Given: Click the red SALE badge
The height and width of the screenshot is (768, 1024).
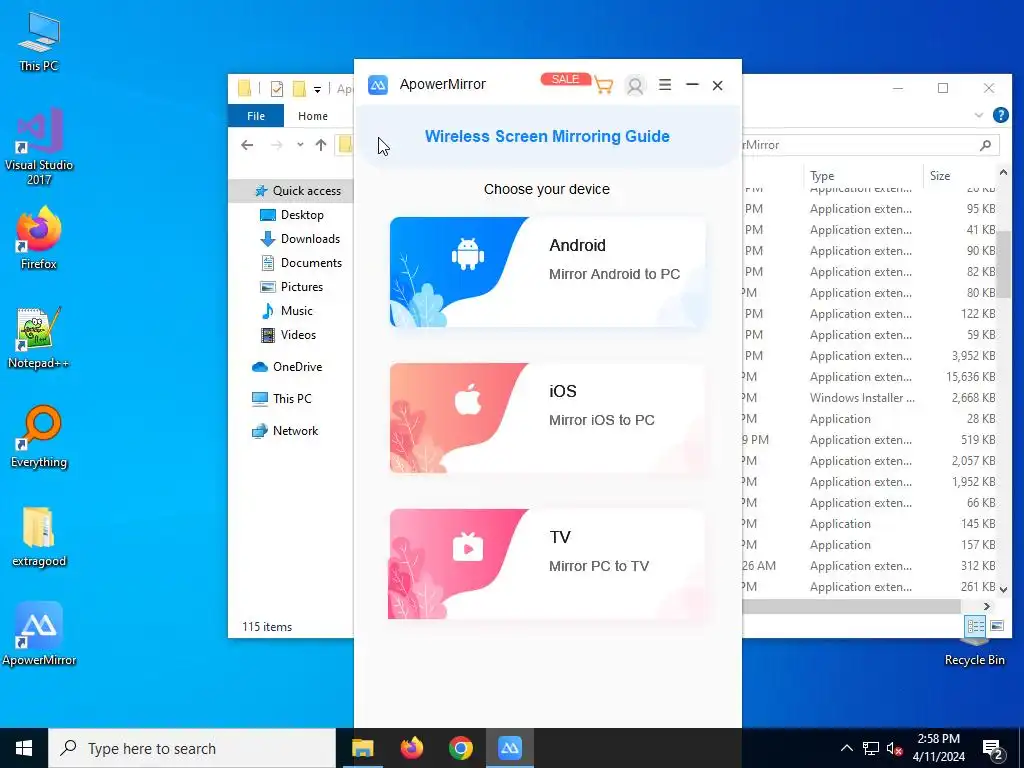Looking at the screenshot, I should click(x=566, y=79).
